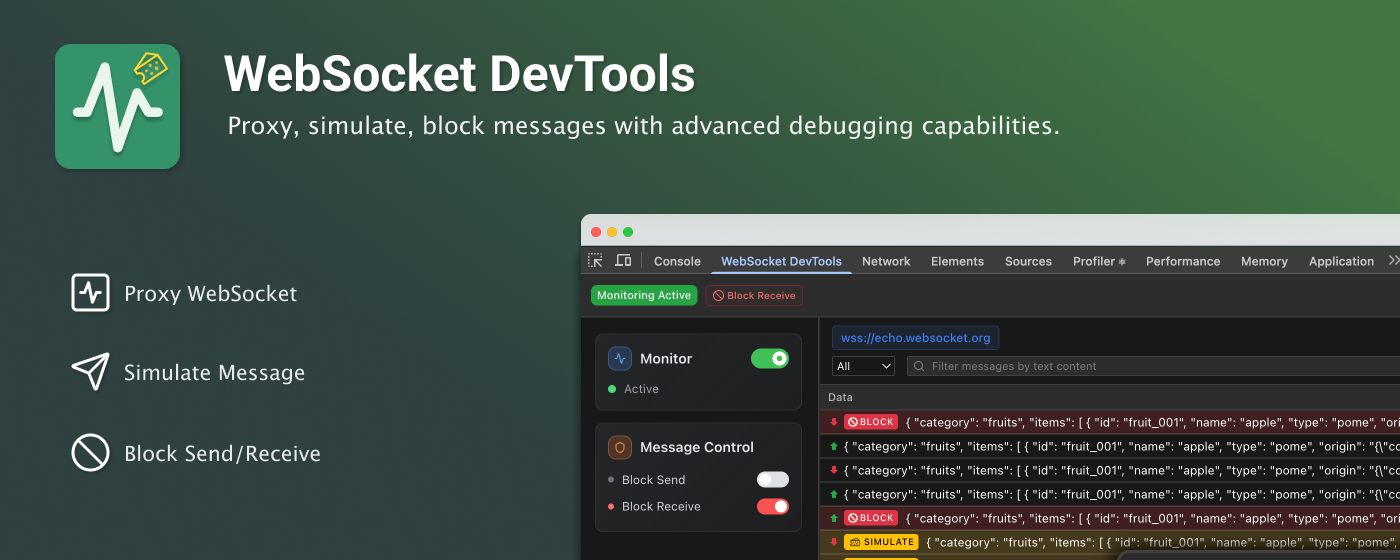Switch to the Console tab
This screenshot has width=1400, height=560.
click(677, 261)
